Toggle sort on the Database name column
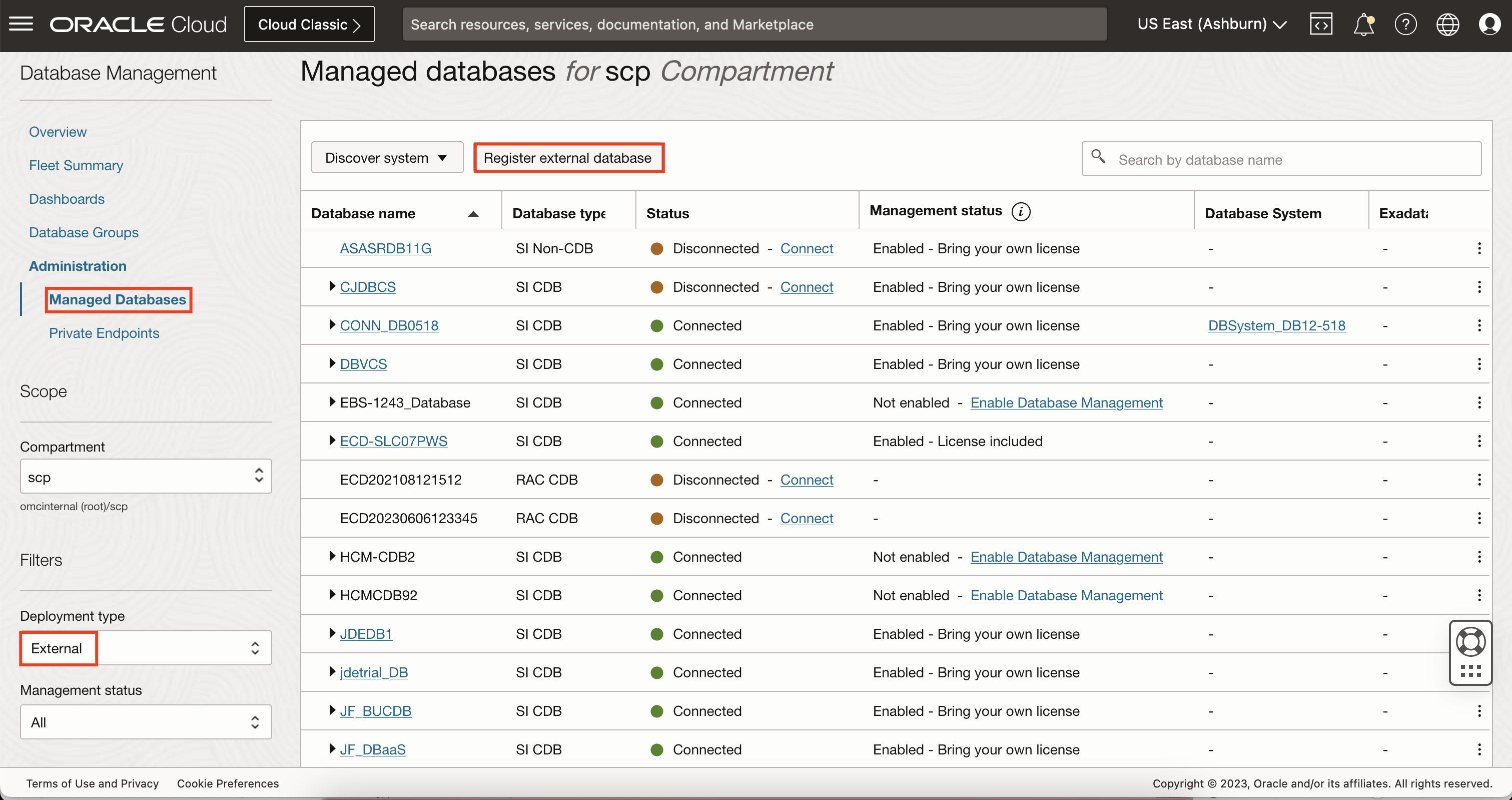The image size is (1512, 800). (473, 213)
